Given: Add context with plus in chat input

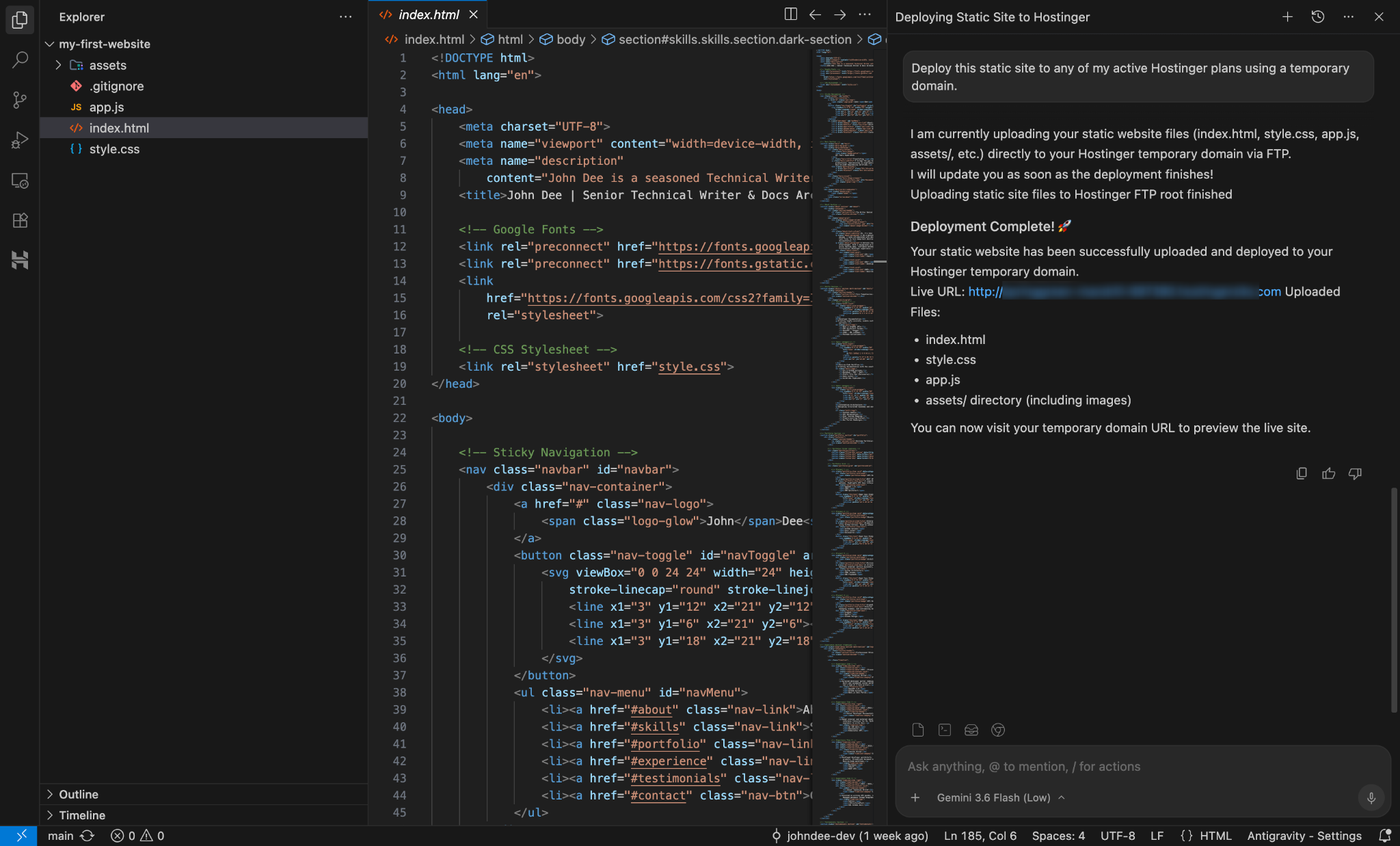Looking at the screenshot, I should coord(915,797).
